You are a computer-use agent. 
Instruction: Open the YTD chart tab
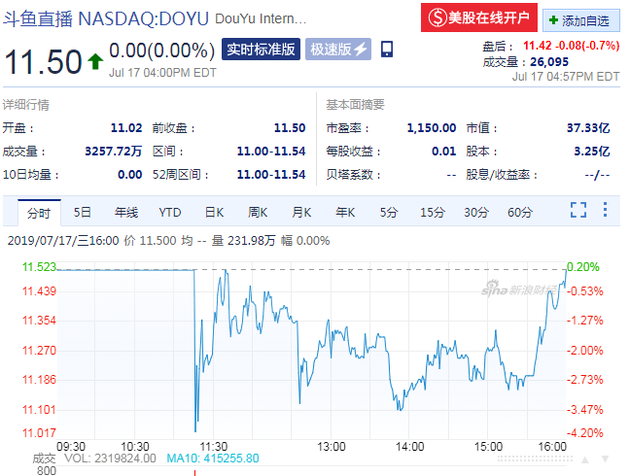(x=170, y=212)
